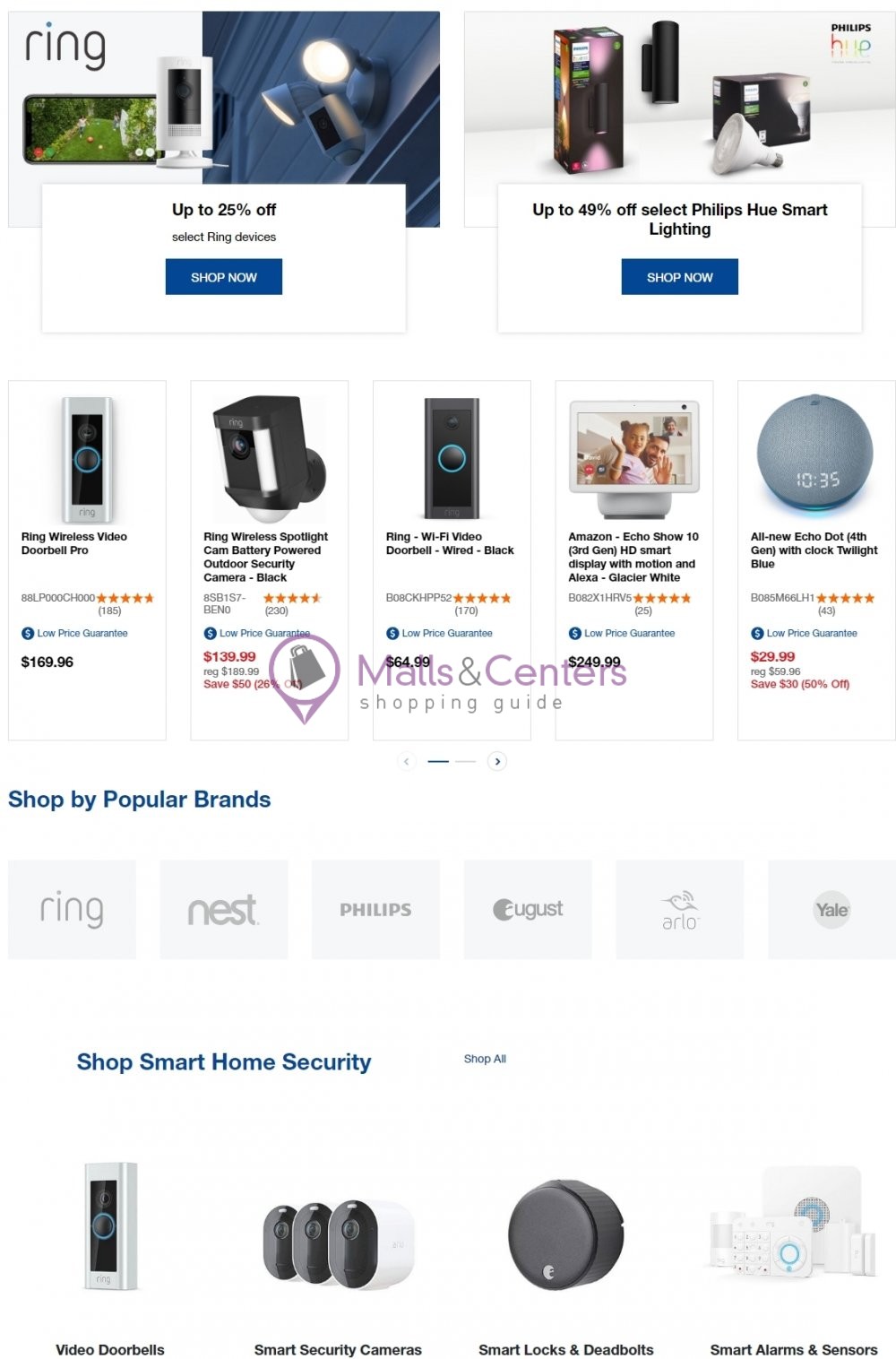Image resolution: width=896 pixels, height=1359 pixels.
Task: Select the Nest brand logo tile
Action: click(224, 909)
